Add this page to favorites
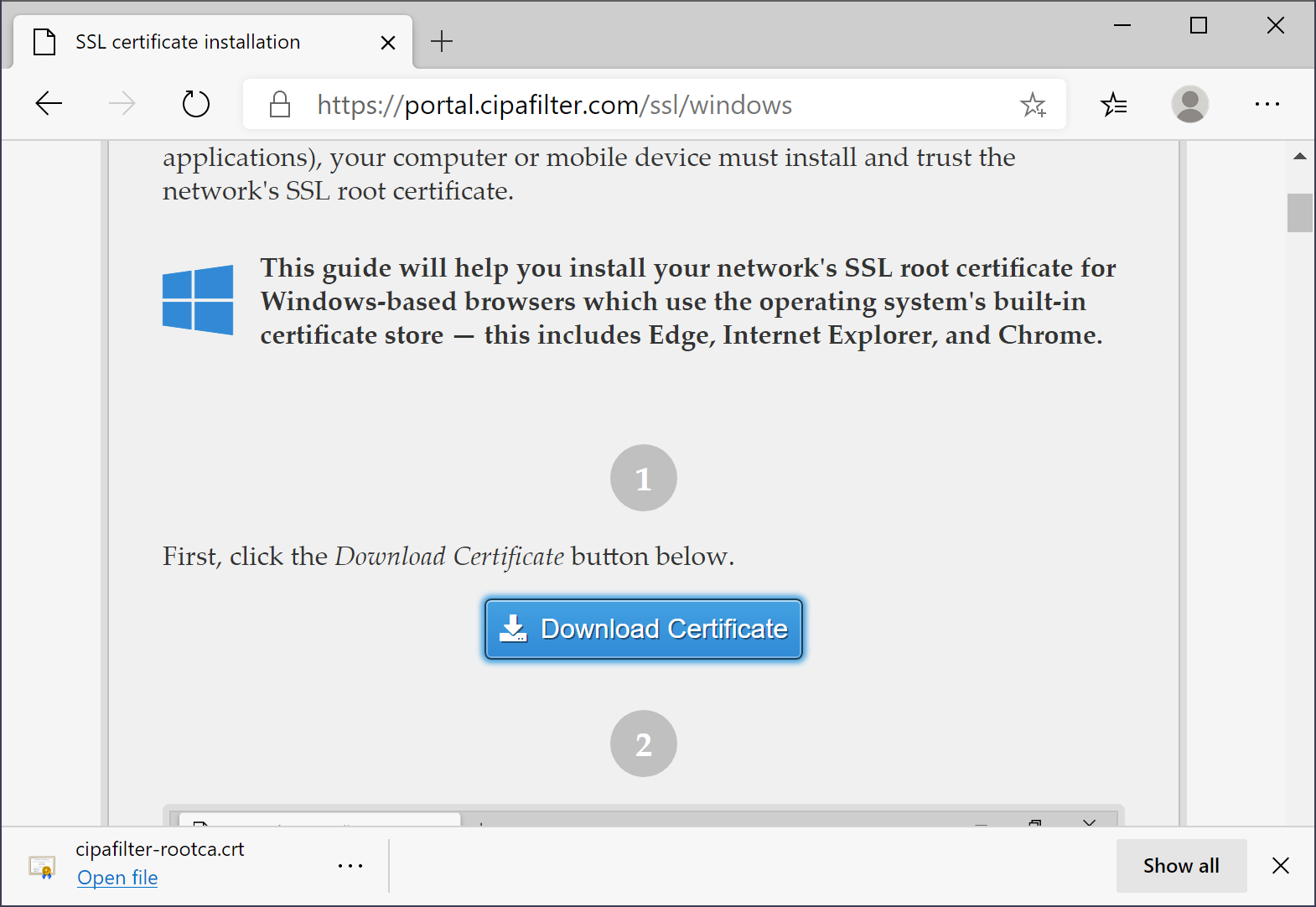The image size is (1316, 907). coord(1033,105)
